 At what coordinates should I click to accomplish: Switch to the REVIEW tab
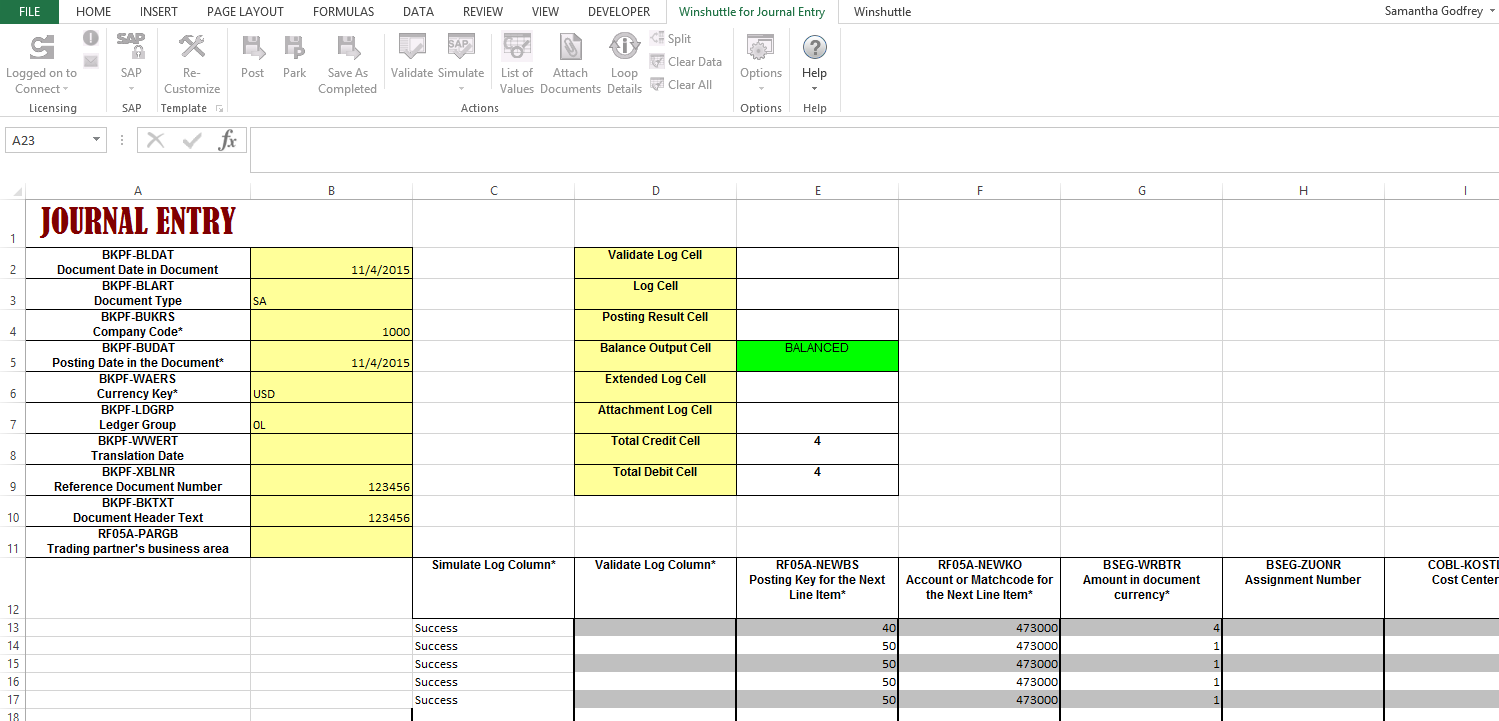483,12
